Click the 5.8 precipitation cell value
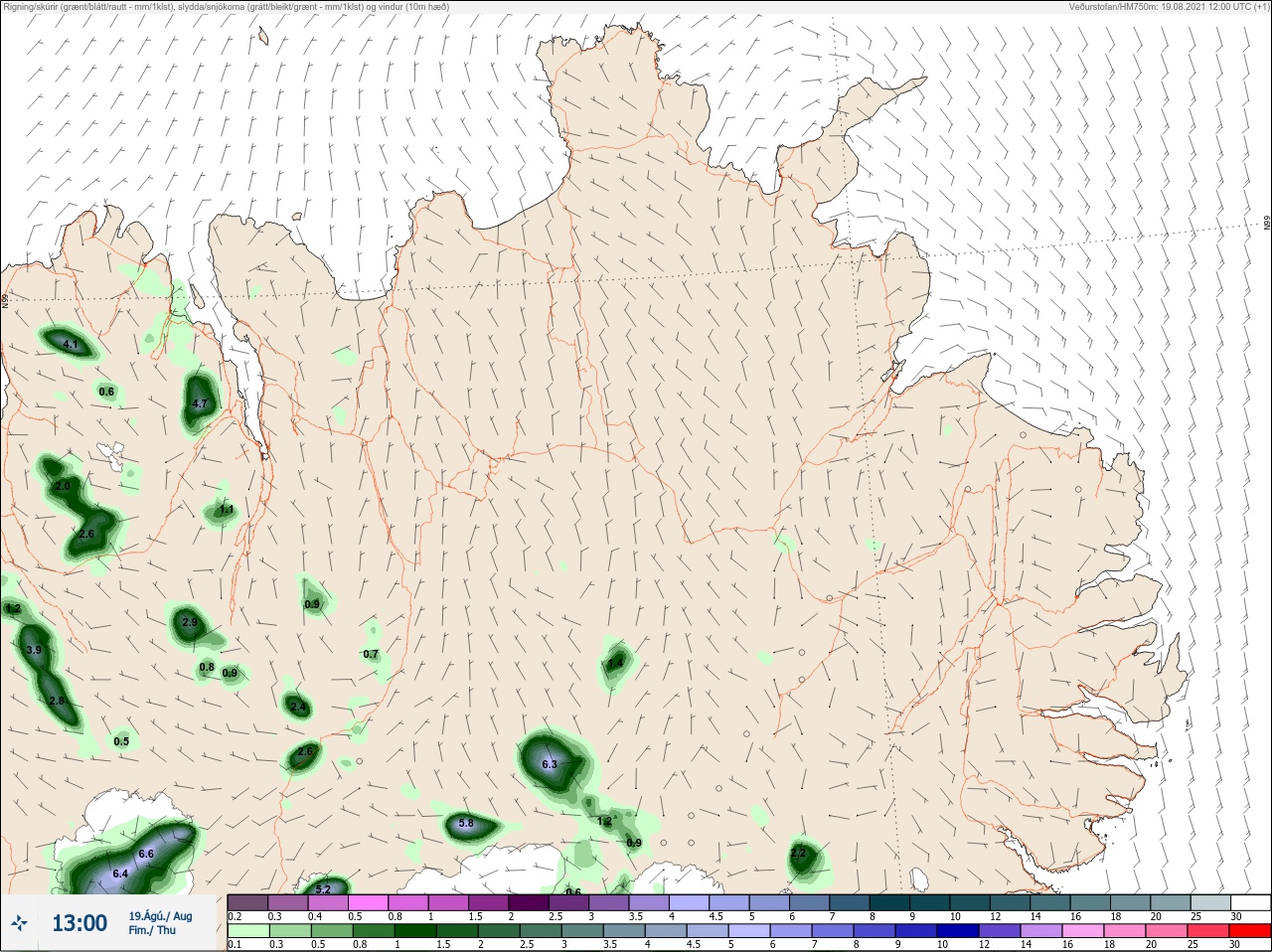This screenshot has width=1272, height=952. (x=465, y=824)
